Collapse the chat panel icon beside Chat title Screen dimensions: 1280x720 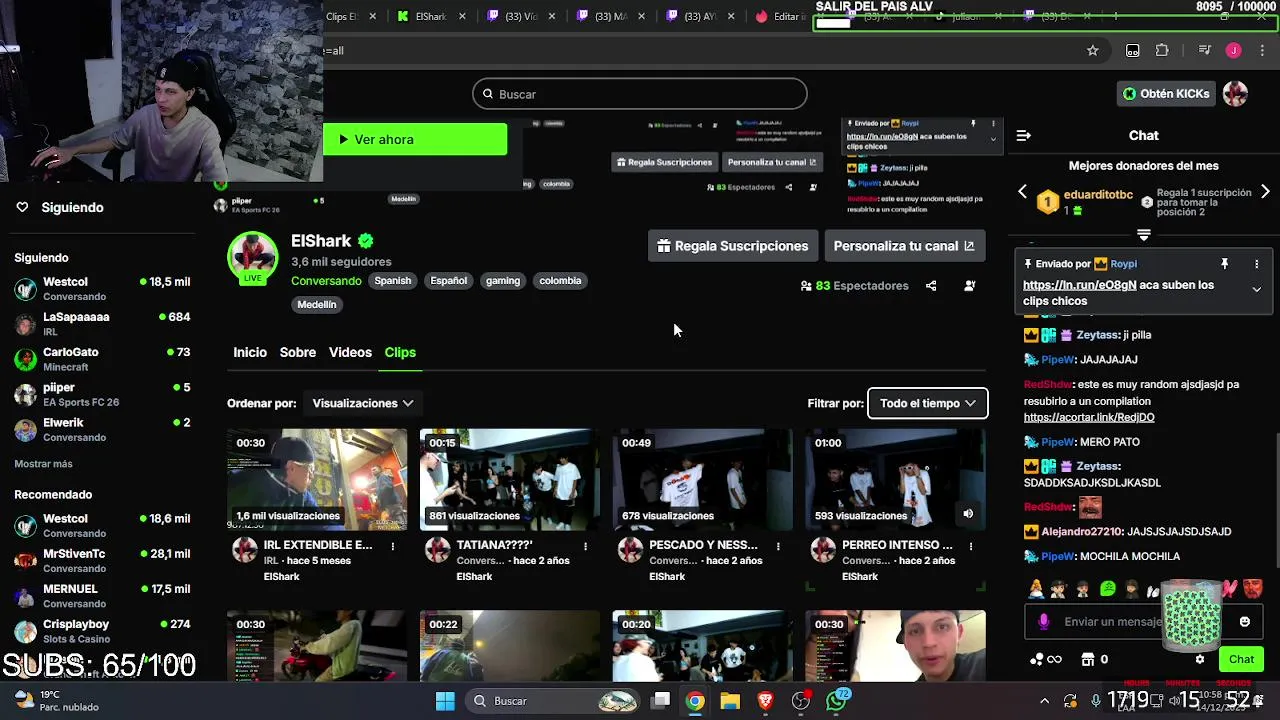(x=1023, y=135)
